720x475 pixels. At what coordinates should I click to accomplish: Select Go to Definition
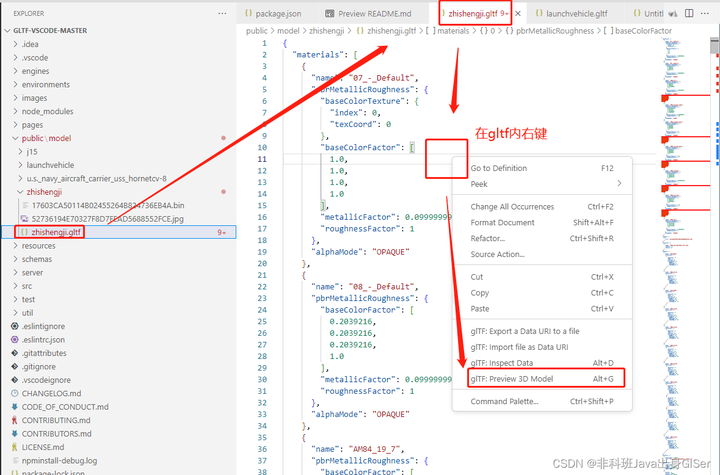(x=542, y=168)
